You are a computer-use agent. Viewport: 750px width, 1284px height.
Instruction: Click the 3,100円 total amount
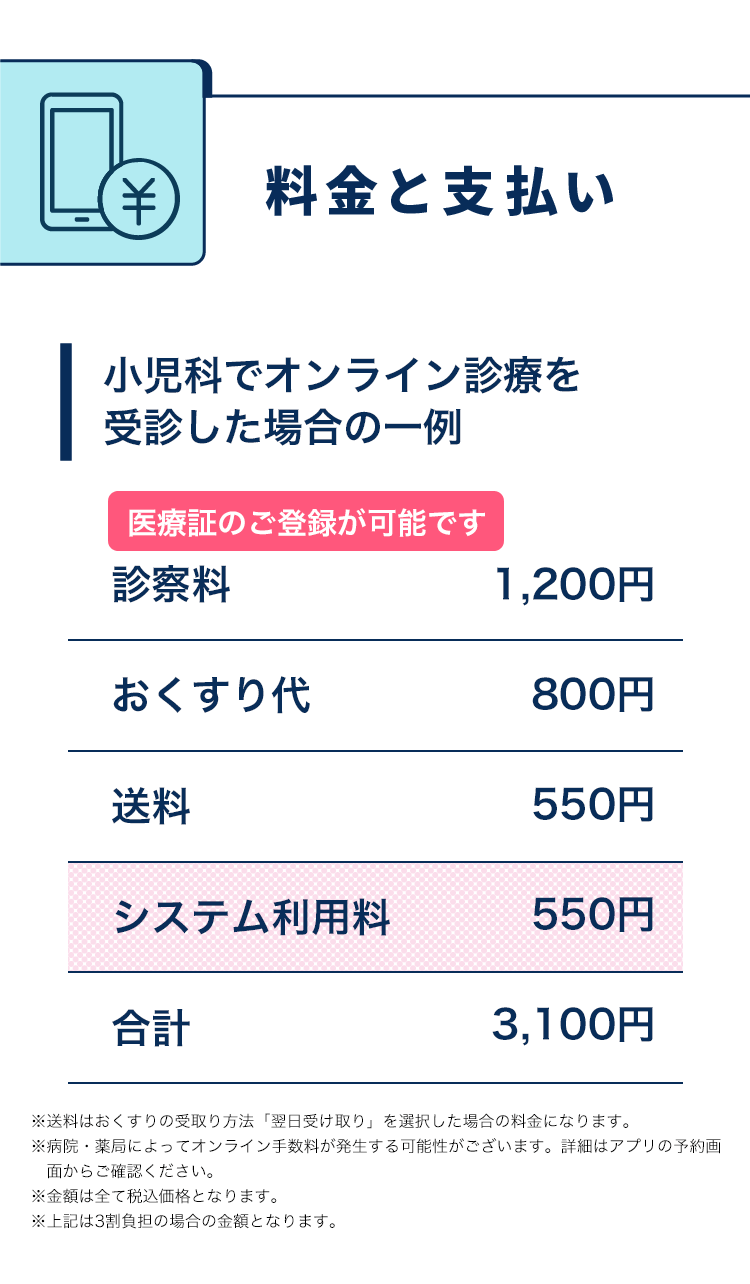click(x=573, y=1025)
